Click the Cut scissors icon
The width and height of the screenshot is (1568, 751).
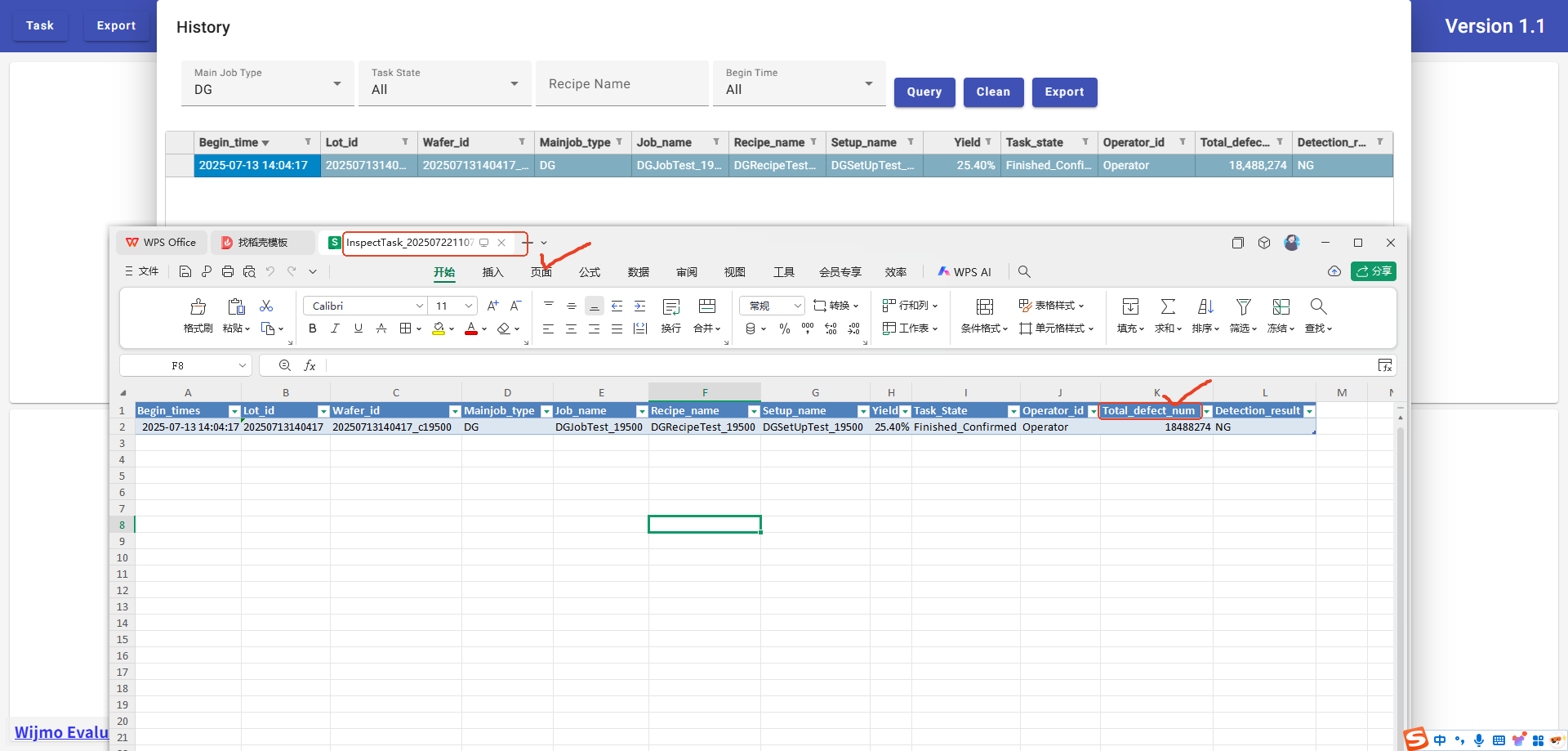(266, 306)
